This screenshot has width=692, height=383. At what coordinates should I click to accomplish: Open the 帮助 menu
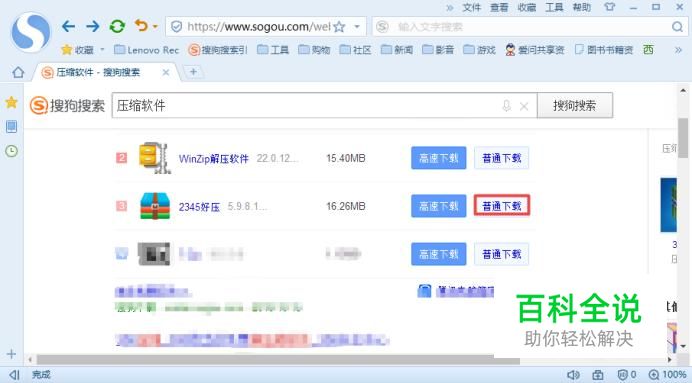pyautogui.click(x=582, y=8)
